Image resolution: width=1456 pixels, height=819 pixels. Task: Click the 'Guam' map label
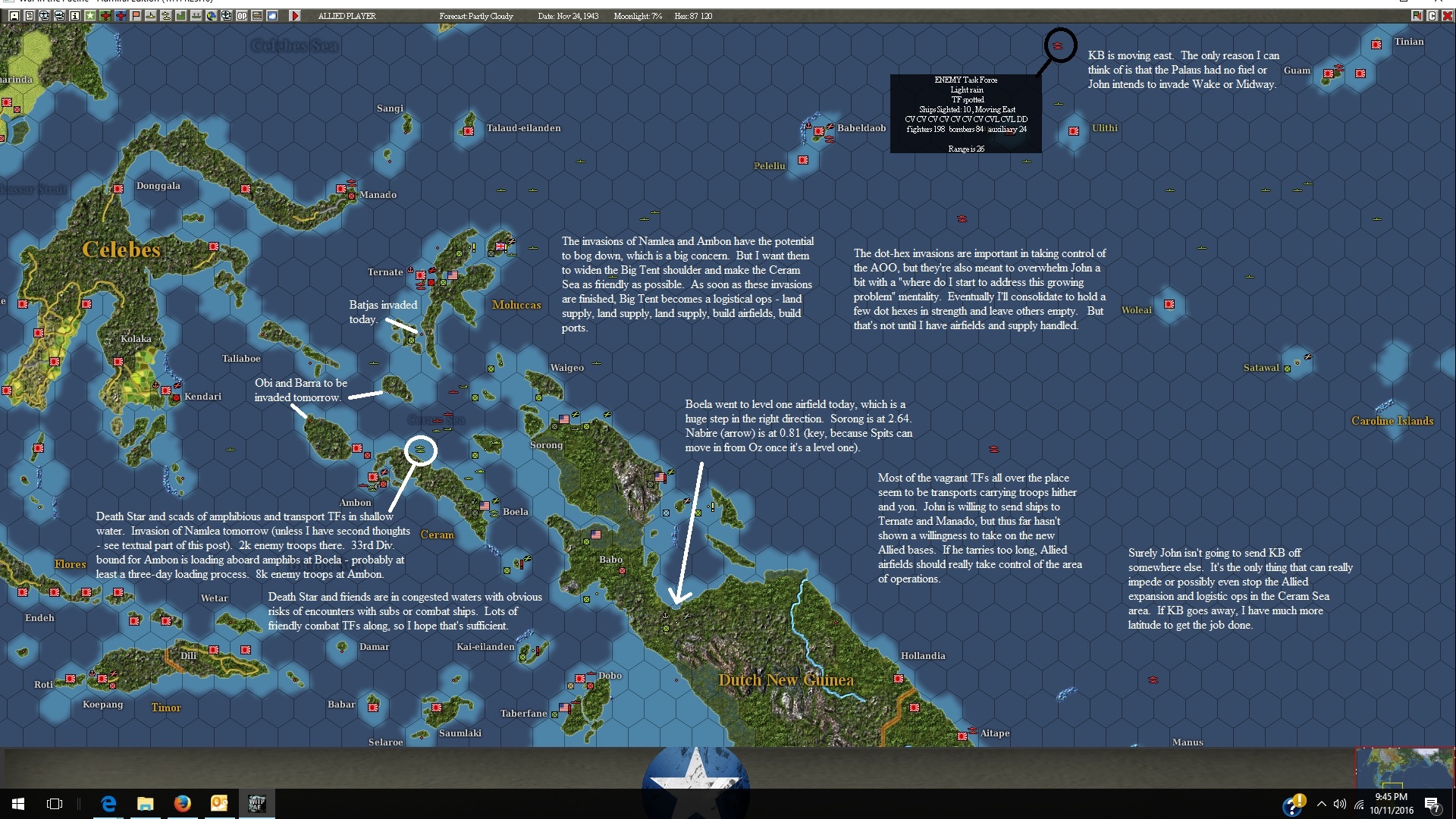click(1297, 71)
